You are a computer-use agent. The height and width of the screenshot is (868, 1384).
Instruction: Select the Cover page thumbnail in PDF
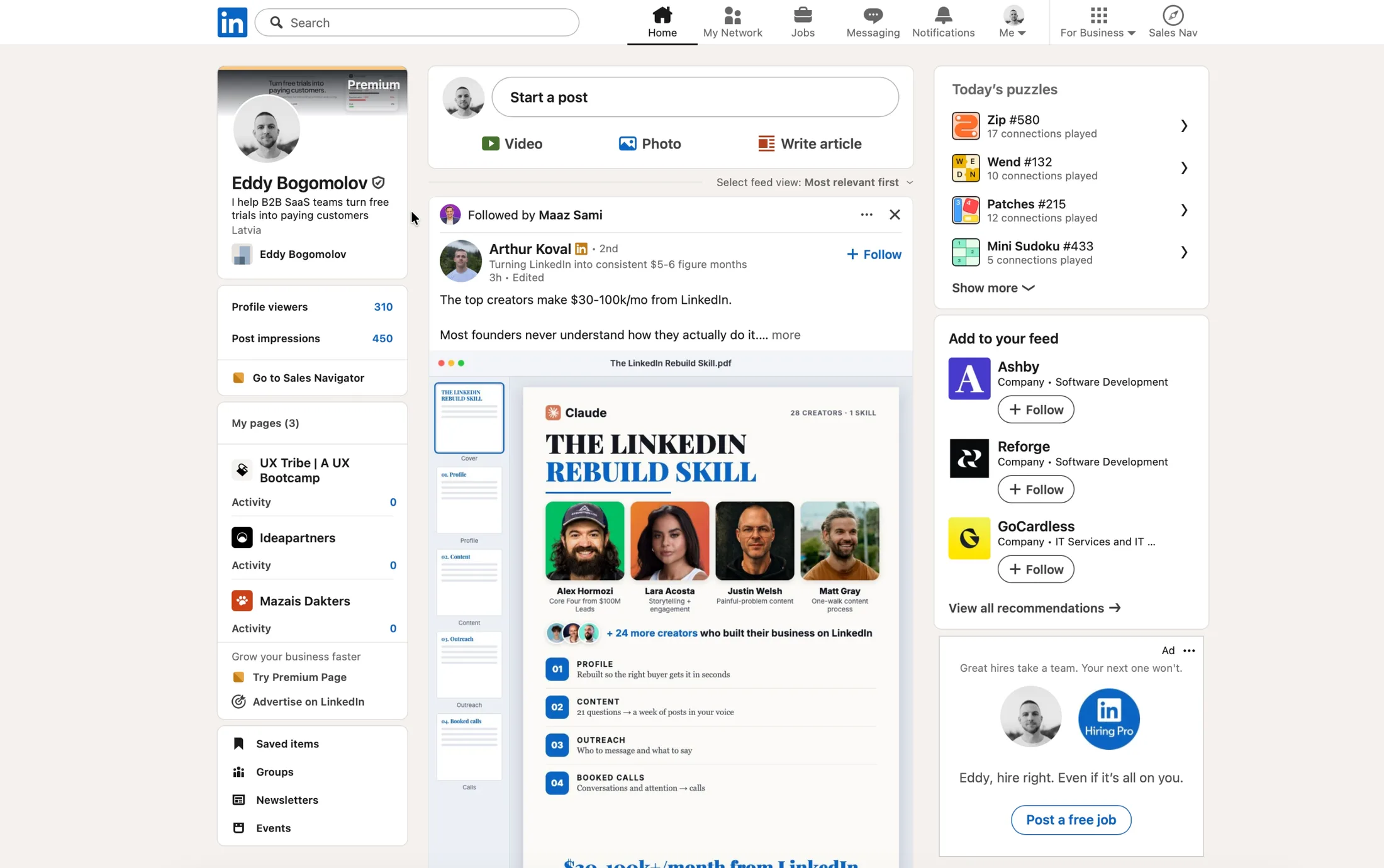tap(469, 418)
